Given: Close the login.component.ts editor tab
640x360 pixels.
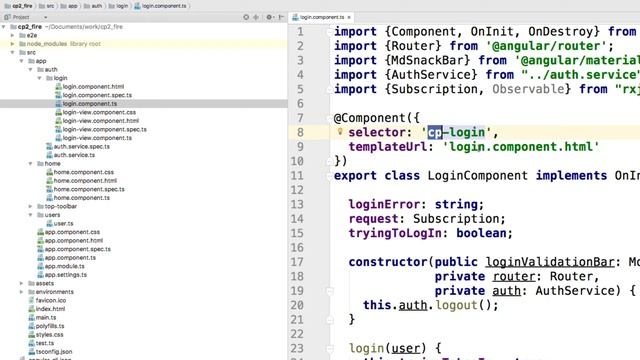Looking at the screenshot, I should pos(349,18).
